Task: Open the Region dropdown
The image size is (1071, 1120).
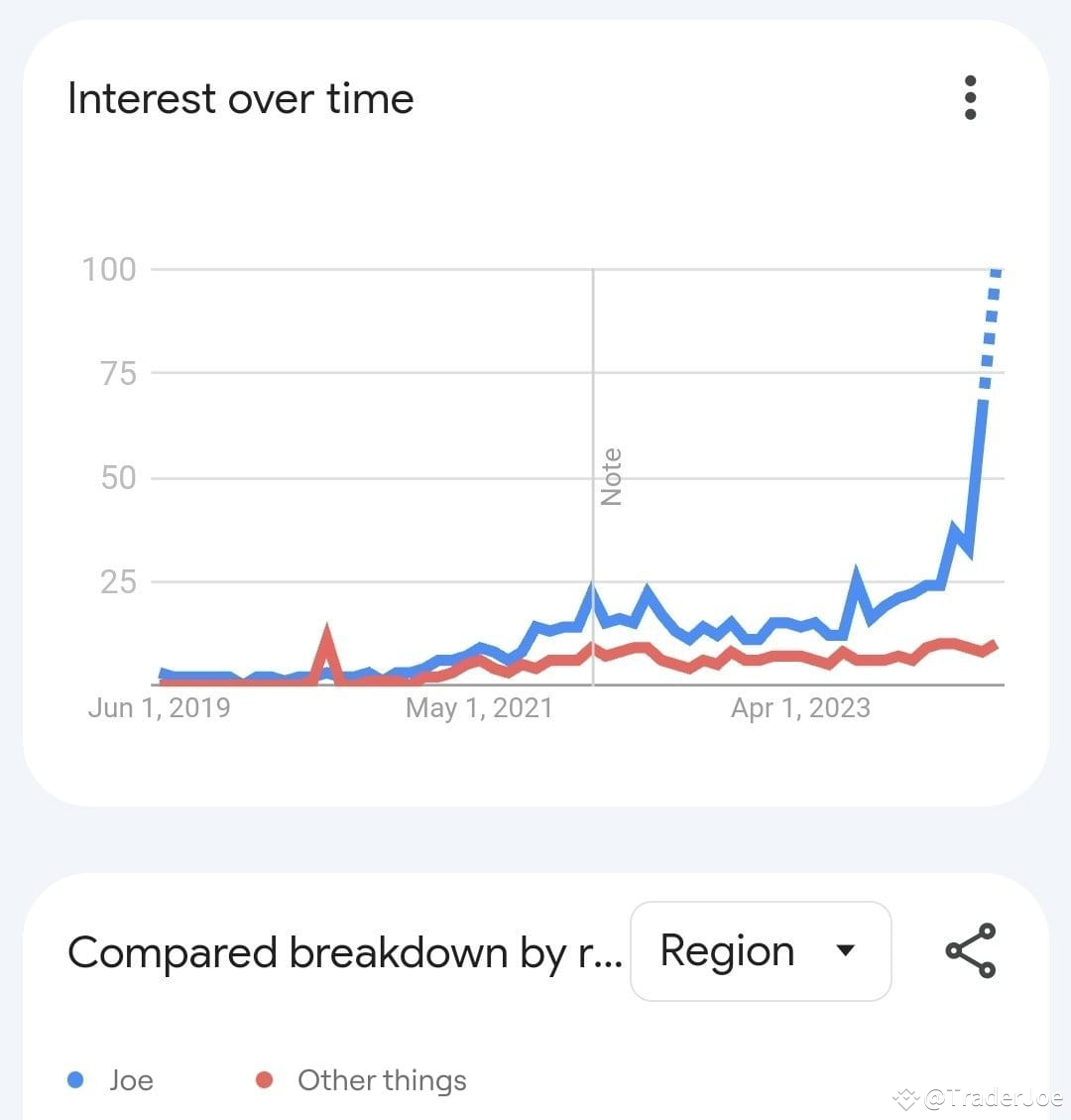Action: tap(760, 950)
